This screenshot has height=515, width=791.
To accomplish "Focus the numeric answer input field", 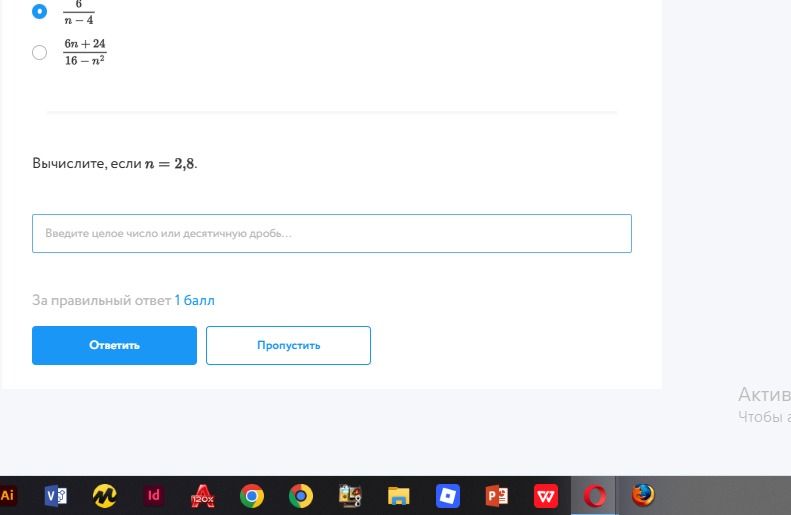I will (332, 234).
